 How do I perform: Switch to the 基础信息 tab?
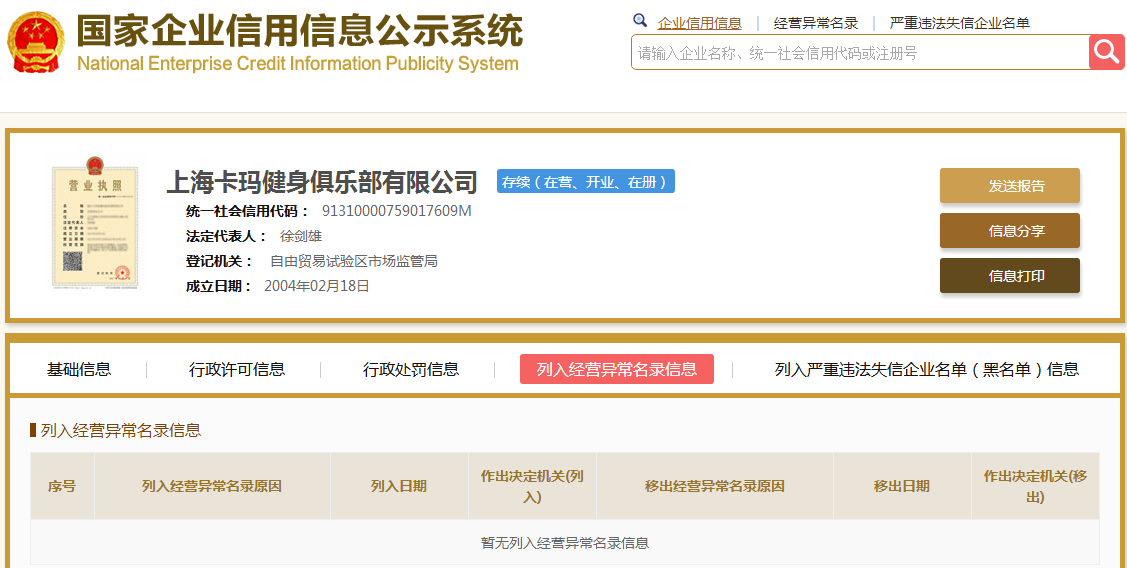pos(79,370)
